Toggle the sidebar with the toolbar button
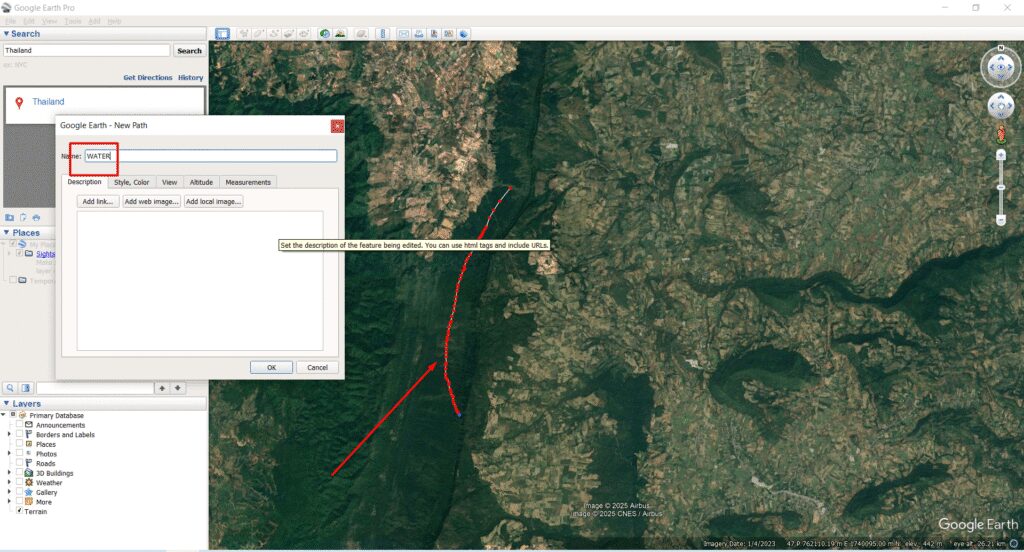The height and width of the screenshot is (552, 1024). coord(222,34)
